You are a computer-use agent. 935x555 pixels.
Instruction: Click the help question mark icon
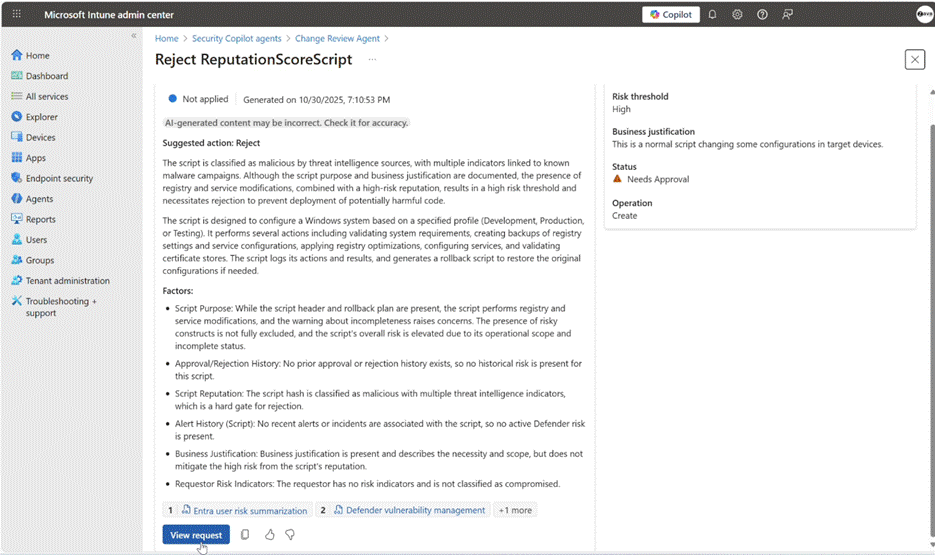click(762, 15)
